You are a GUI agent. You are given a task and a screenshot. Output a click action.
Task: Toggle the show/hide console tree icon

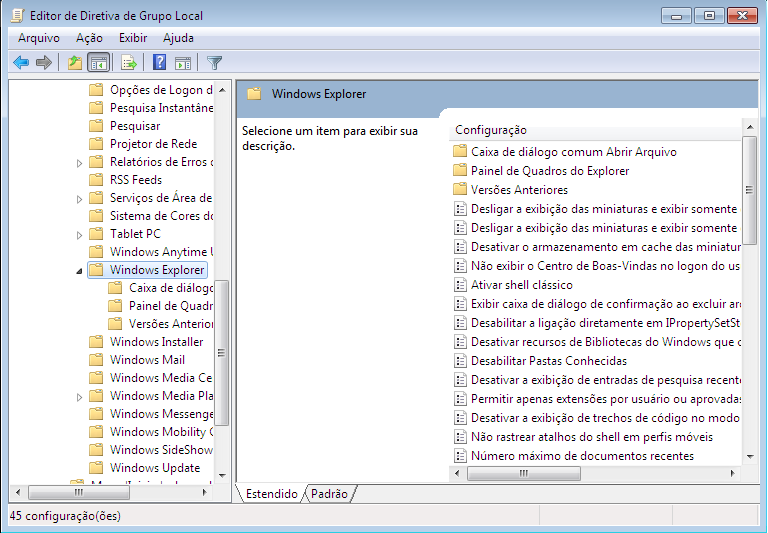(98, 63)
